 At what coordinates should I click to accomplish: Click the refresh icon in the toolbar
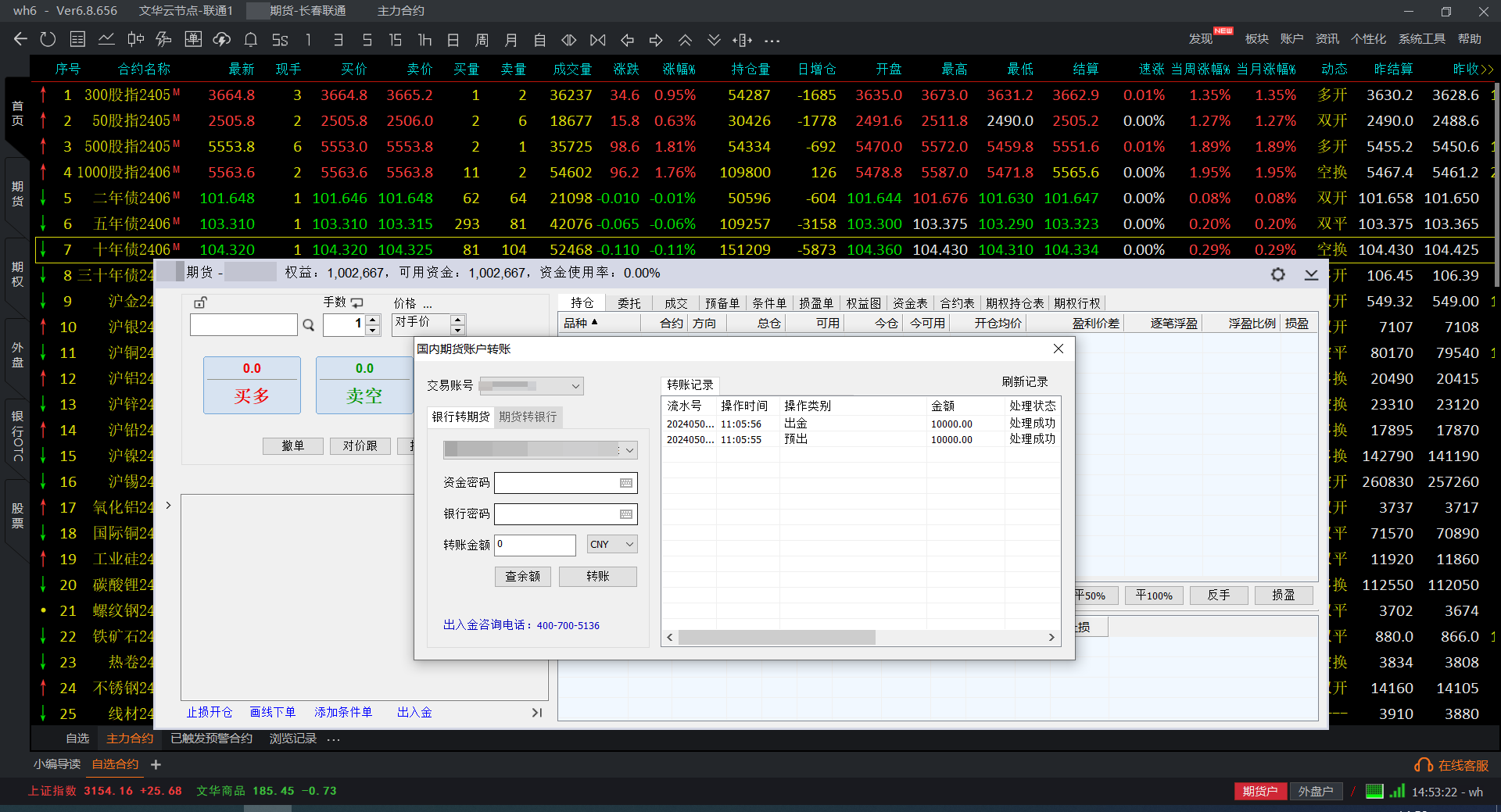click(48, 39)
